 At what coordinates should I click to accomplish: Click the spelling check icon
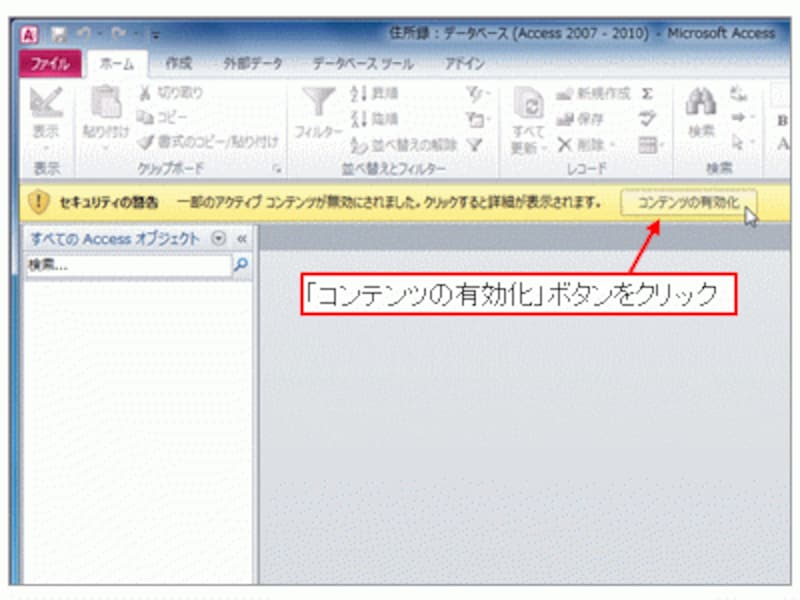(x=647, y=119)
